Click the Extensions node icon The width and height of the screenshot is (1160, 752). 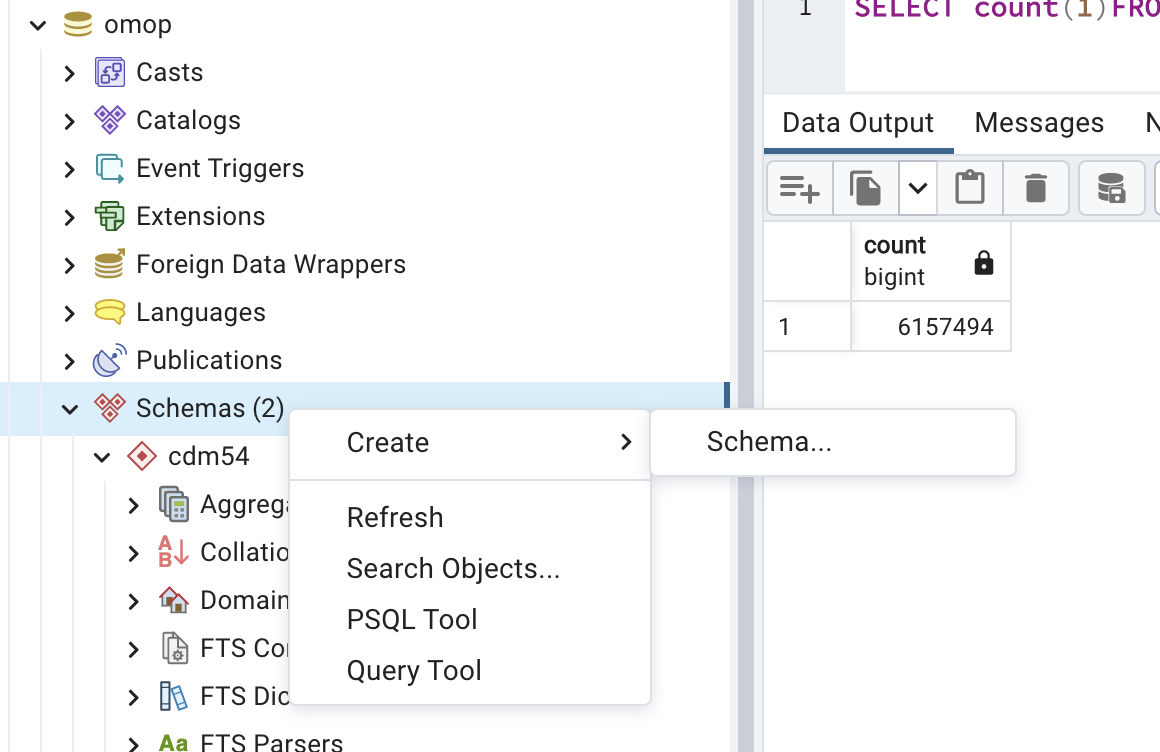110,216
